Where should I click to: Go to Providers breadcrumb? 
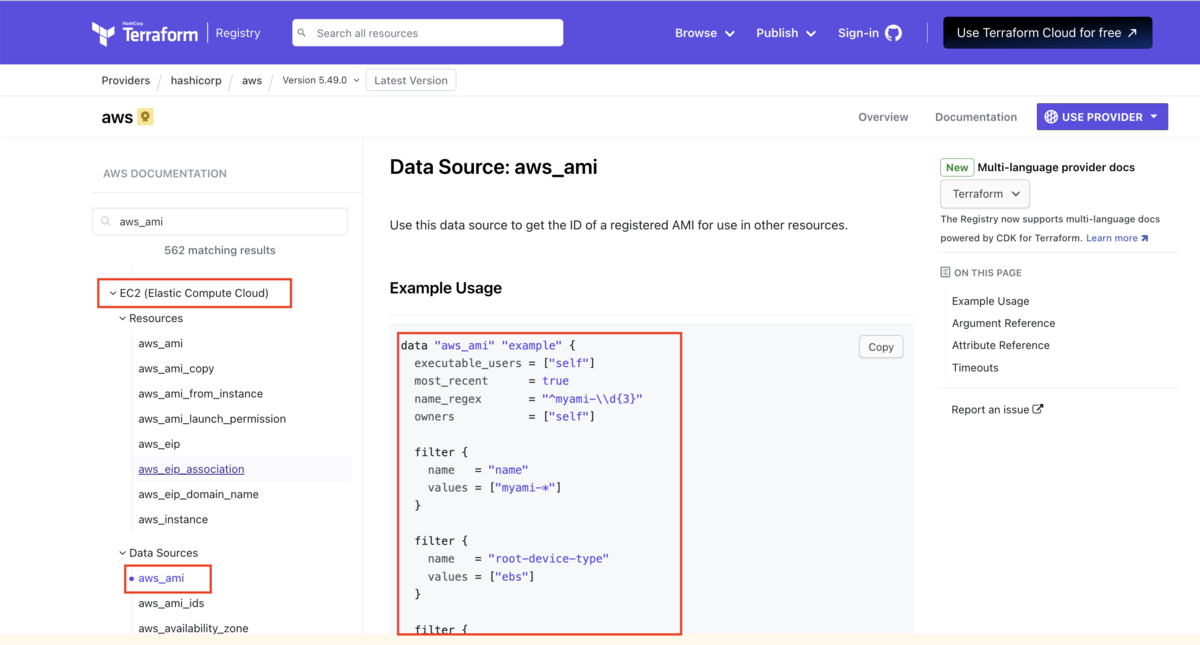tap(126, 80)
